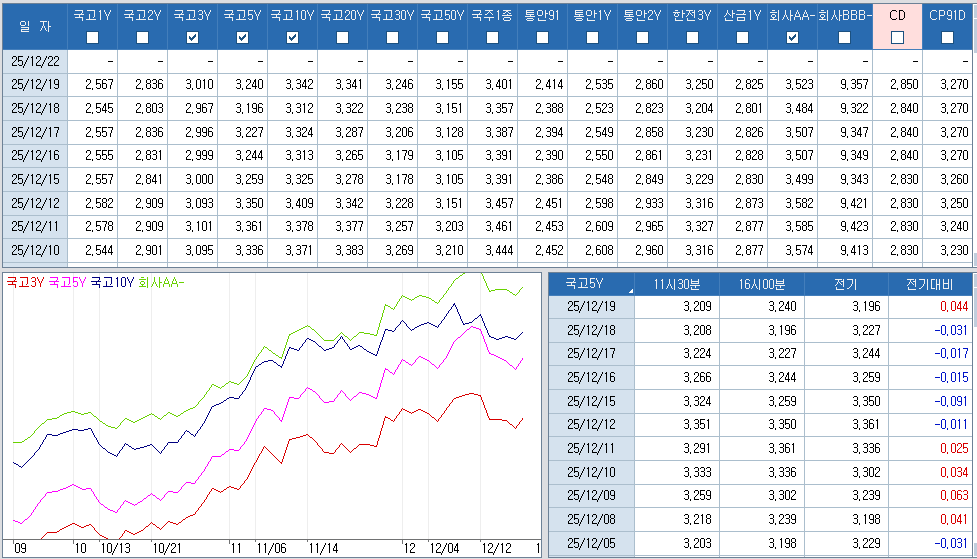Click the green 회사AA- chart legend label
This screenshot has width=977, height=559.
click(162, 283)
